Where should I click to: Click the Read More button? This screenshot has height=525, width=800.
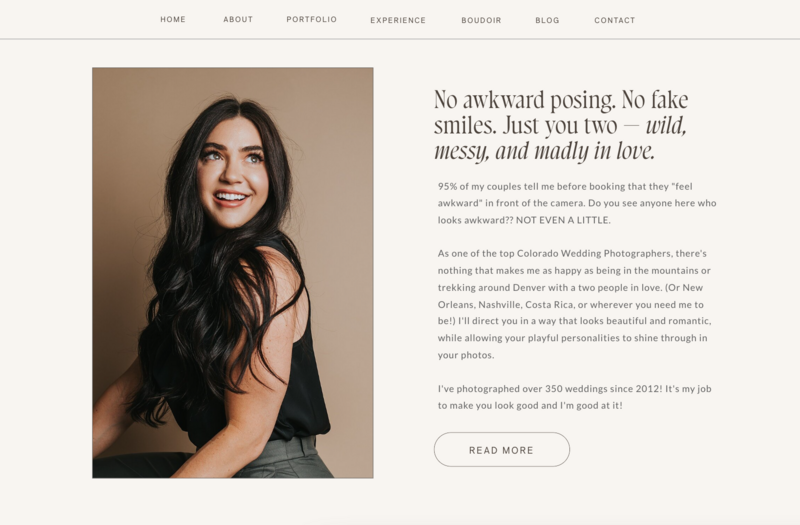pos(502,449)
